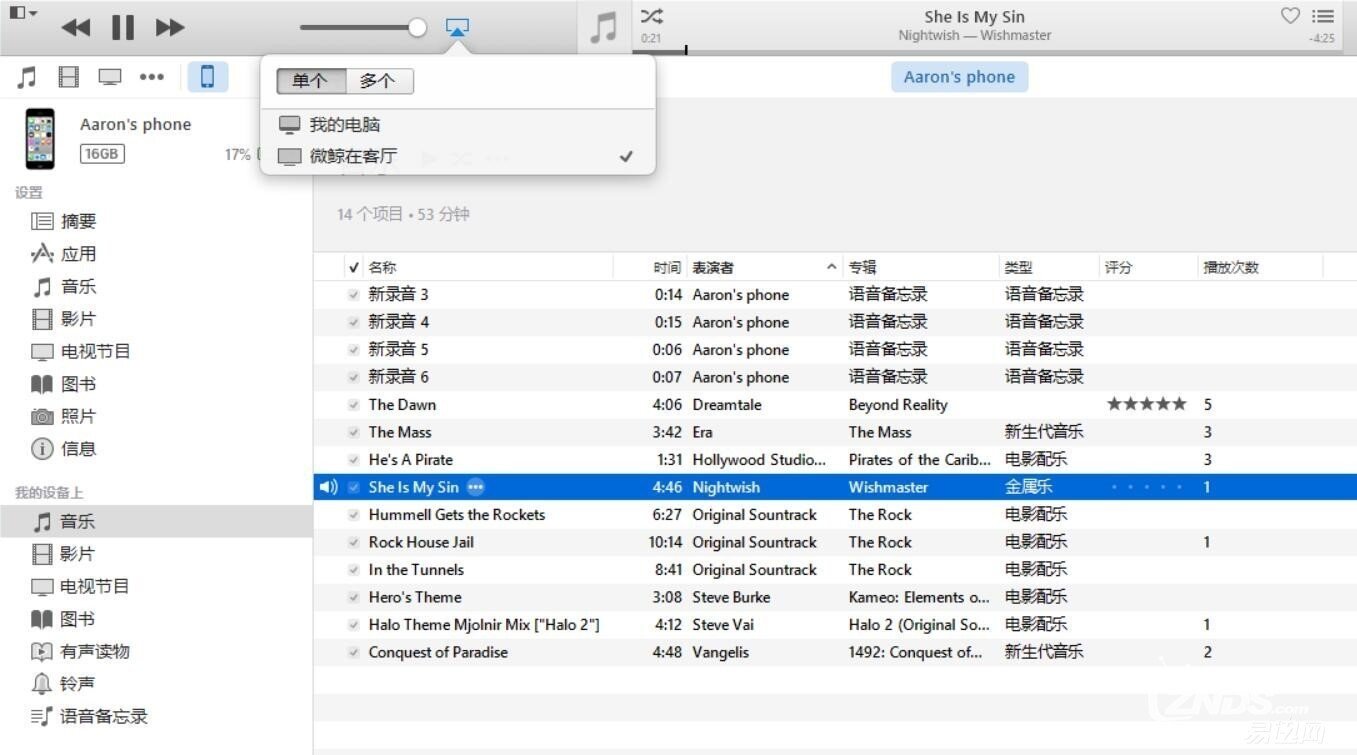Skip to next track with fast-forward button
Image resolution: width=1357 pixels, height=755 pixels.
(x=171, y=27)
